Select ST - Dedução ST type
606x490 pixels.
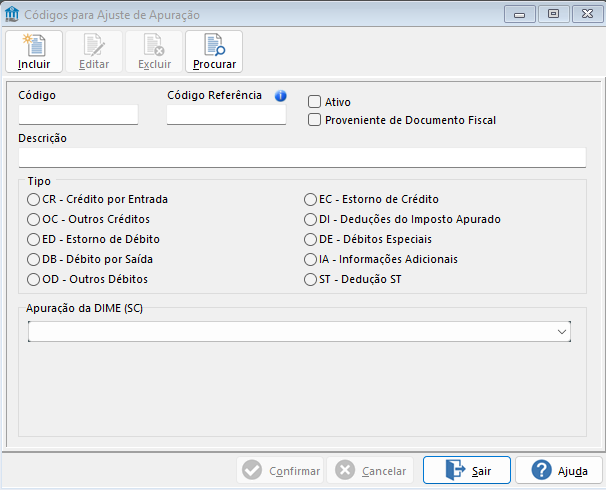click(x=310, y=280)
